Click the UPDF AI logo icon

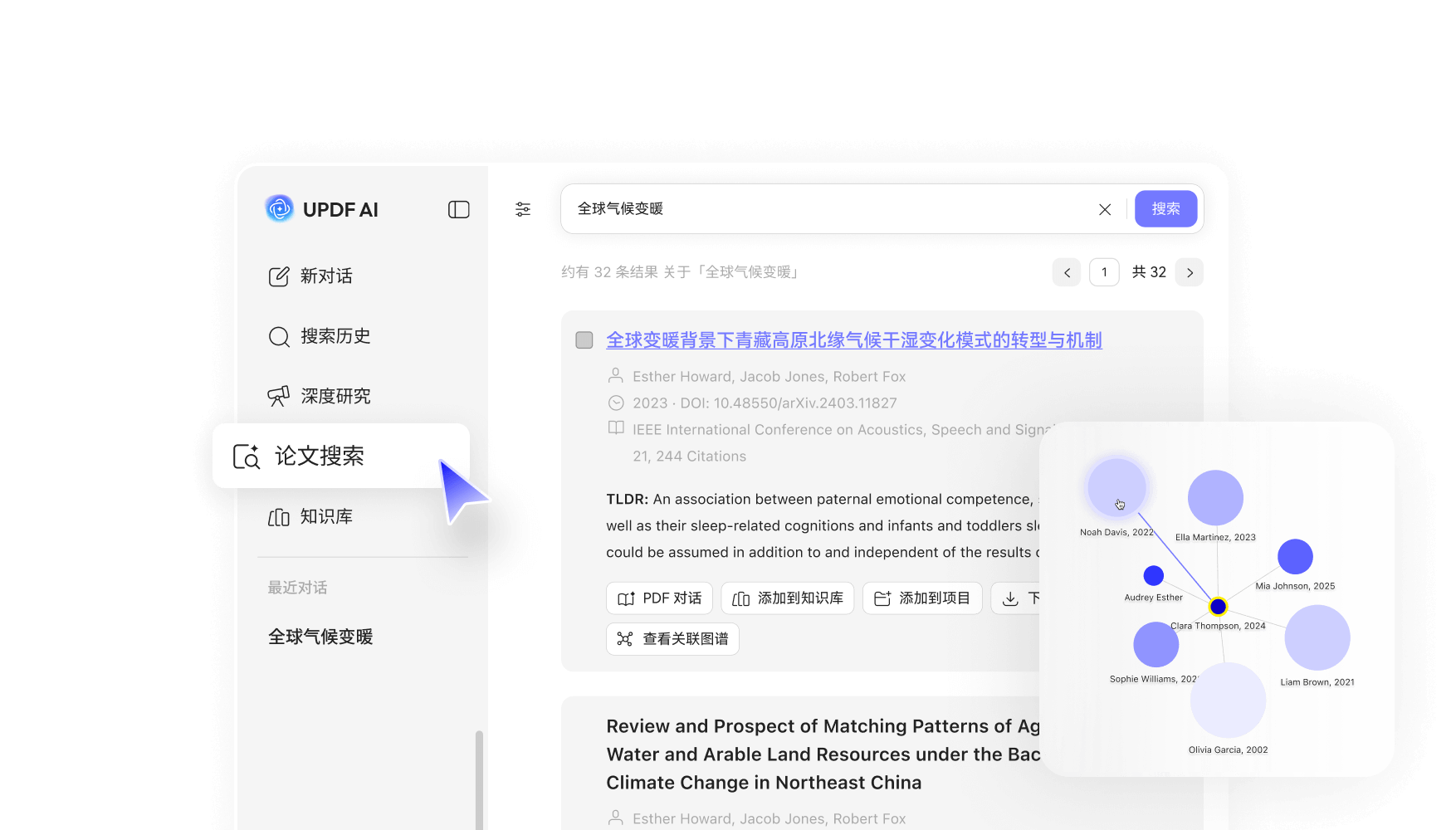[x=280, y=209]
